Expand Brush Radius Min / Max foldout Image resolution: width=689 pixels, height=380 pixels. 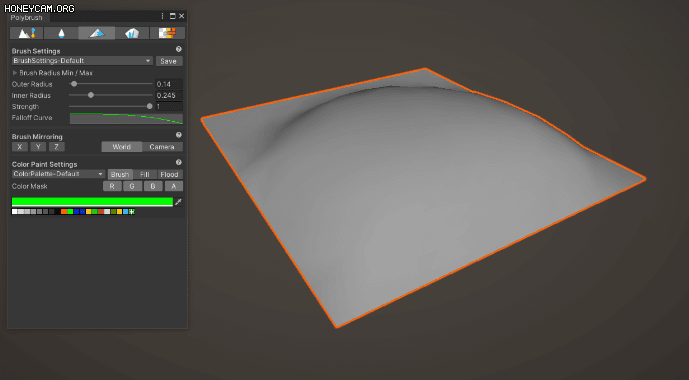15,73
